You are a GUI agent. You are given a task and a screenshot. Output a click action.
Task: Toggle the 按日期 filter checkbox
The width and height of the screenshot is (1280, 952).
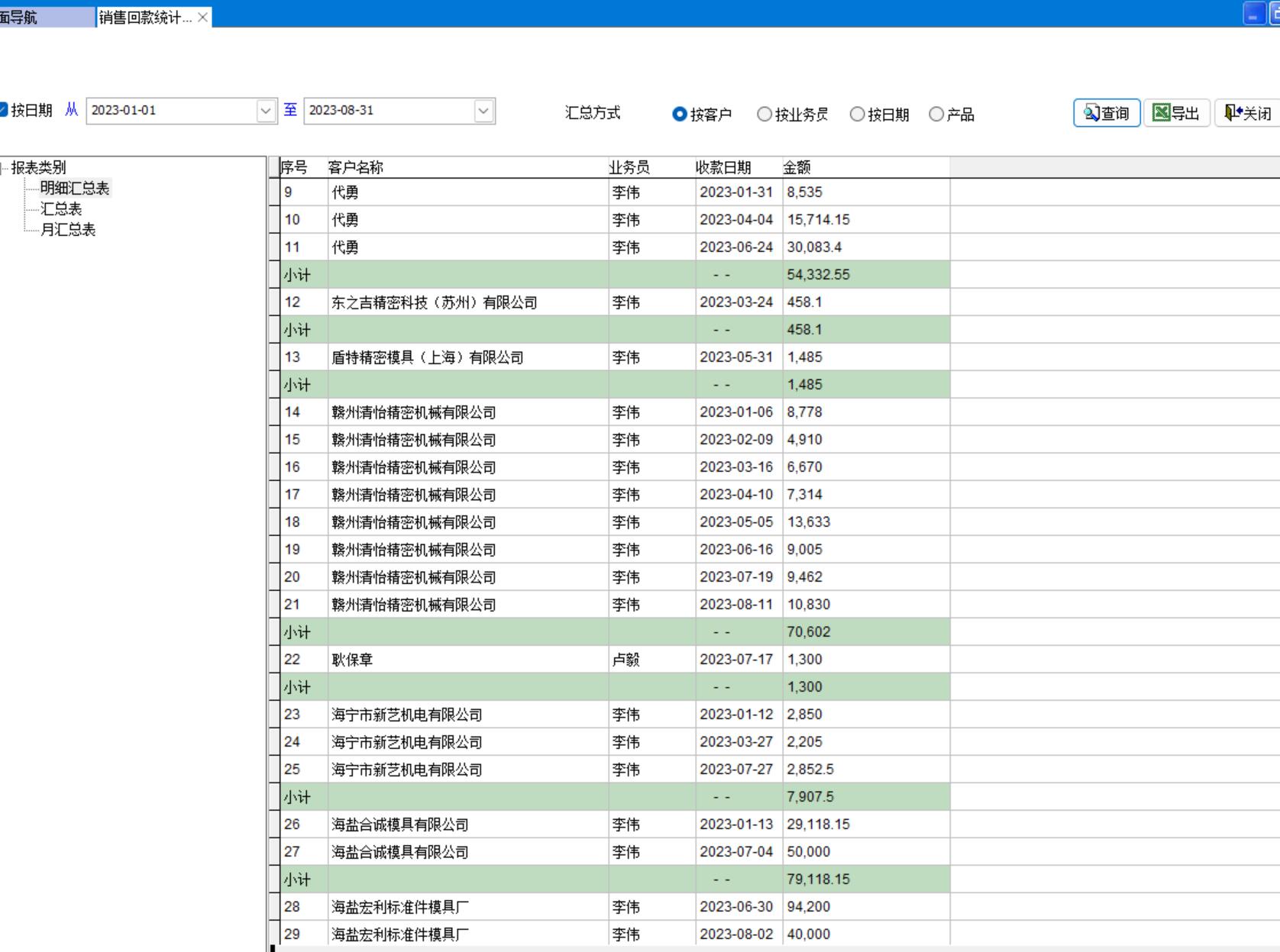pos(3,110)
